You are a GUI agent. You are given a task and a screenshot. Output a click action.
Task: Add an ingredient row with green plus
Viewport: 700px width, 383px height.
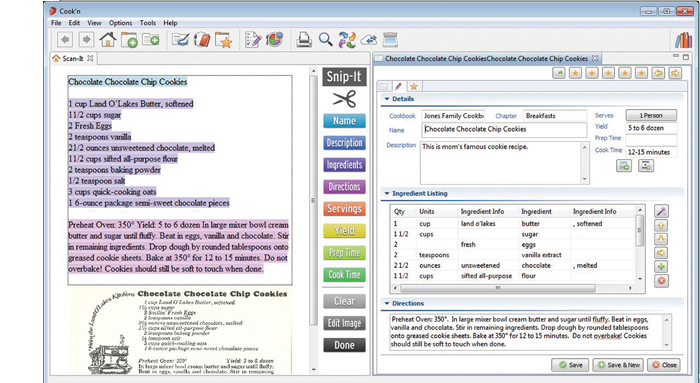tap(661, 267)
